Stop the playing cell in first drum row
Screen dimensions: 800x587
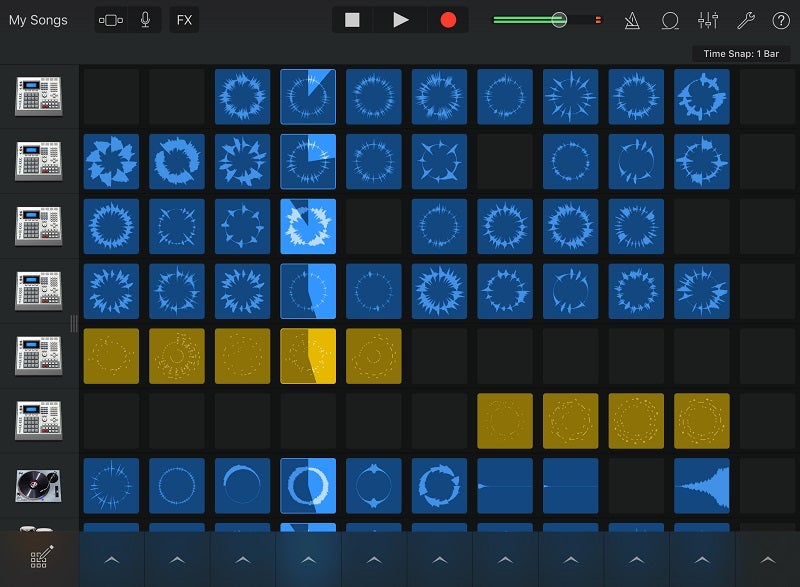point(308,97)
